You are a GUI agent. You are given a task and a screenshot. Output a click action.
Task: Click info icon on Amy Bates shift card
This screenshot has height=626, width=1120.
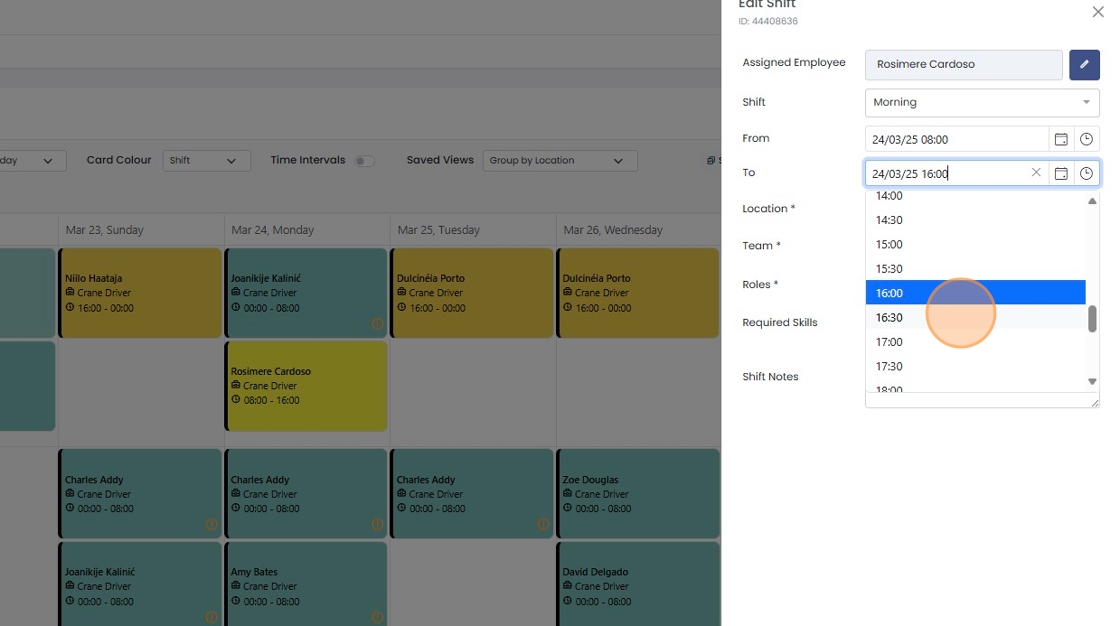coord(376,617)
